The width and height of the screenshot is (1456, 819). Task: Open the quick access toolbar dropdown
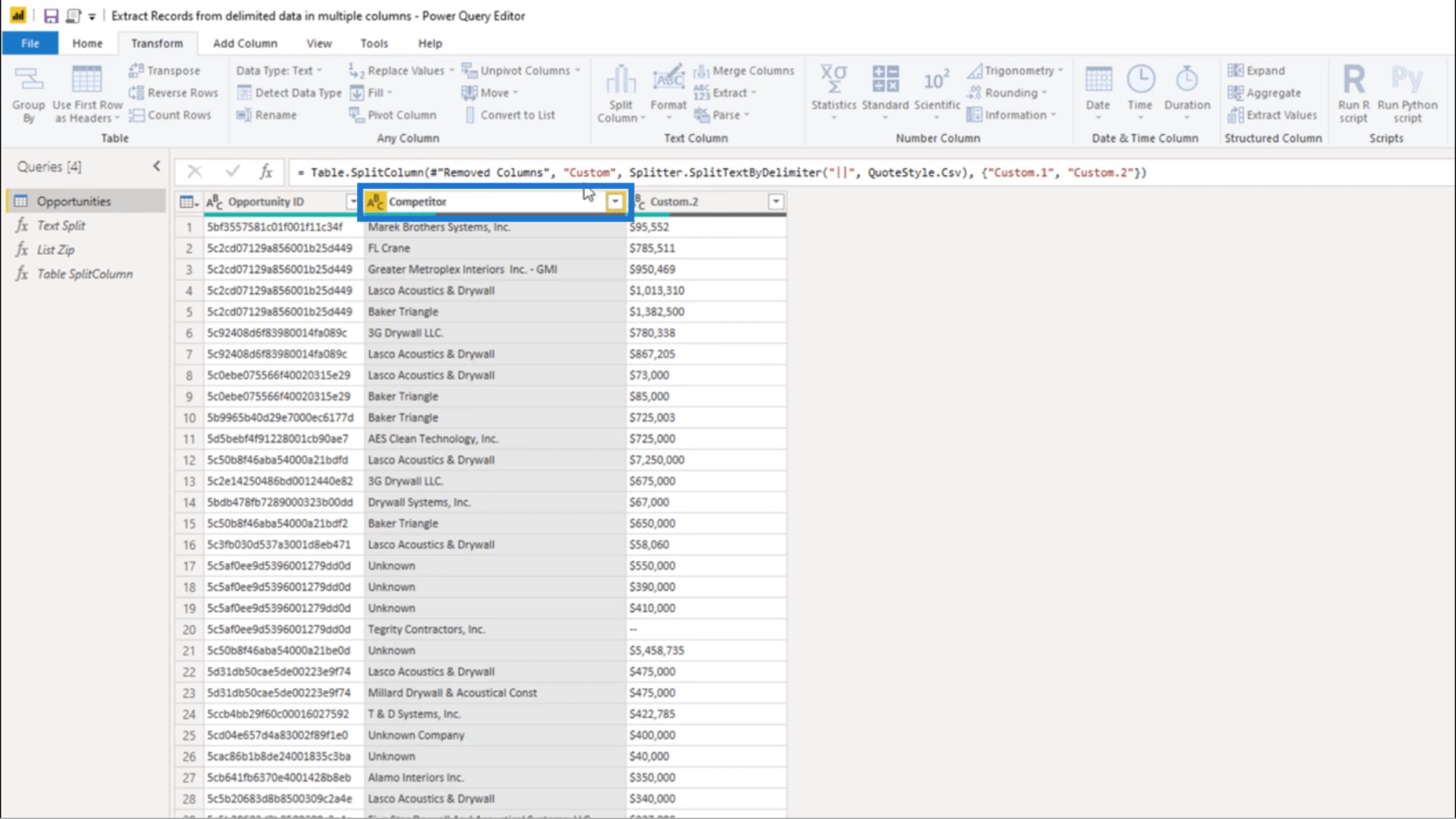[x=92, y=16]
